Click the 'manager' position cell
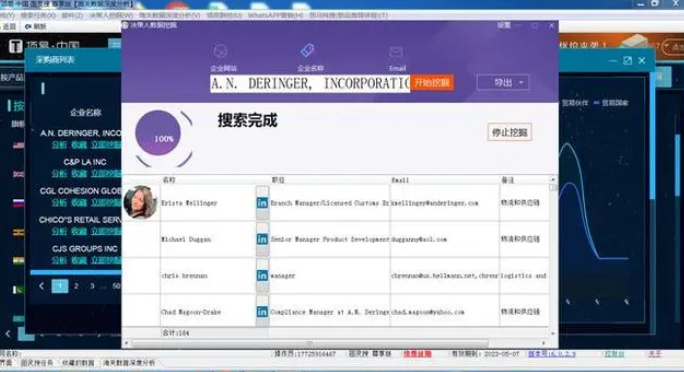 pyautogui.click(x=330, y=276)
